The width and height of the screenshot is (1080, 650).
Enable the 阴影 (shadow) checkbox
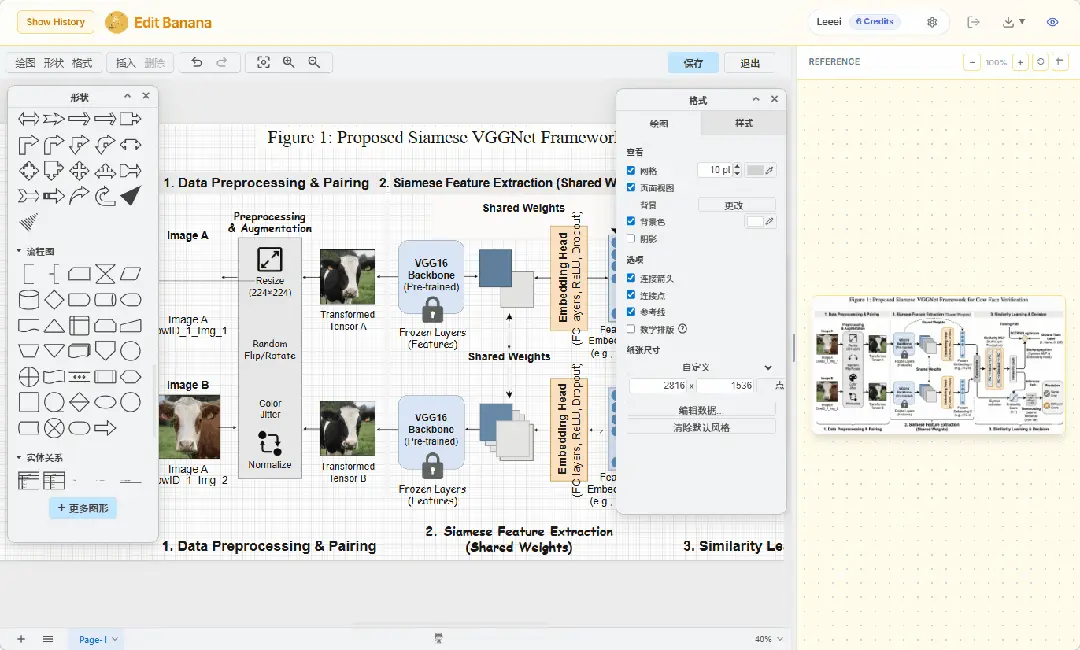point(631,239)
